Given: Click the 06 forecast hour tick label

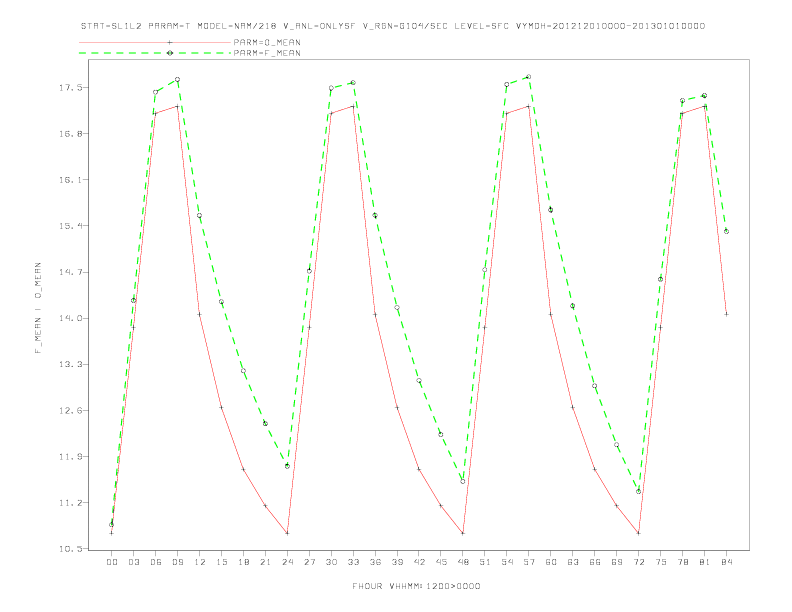Looking at the screenshot, I should (156, 562).
